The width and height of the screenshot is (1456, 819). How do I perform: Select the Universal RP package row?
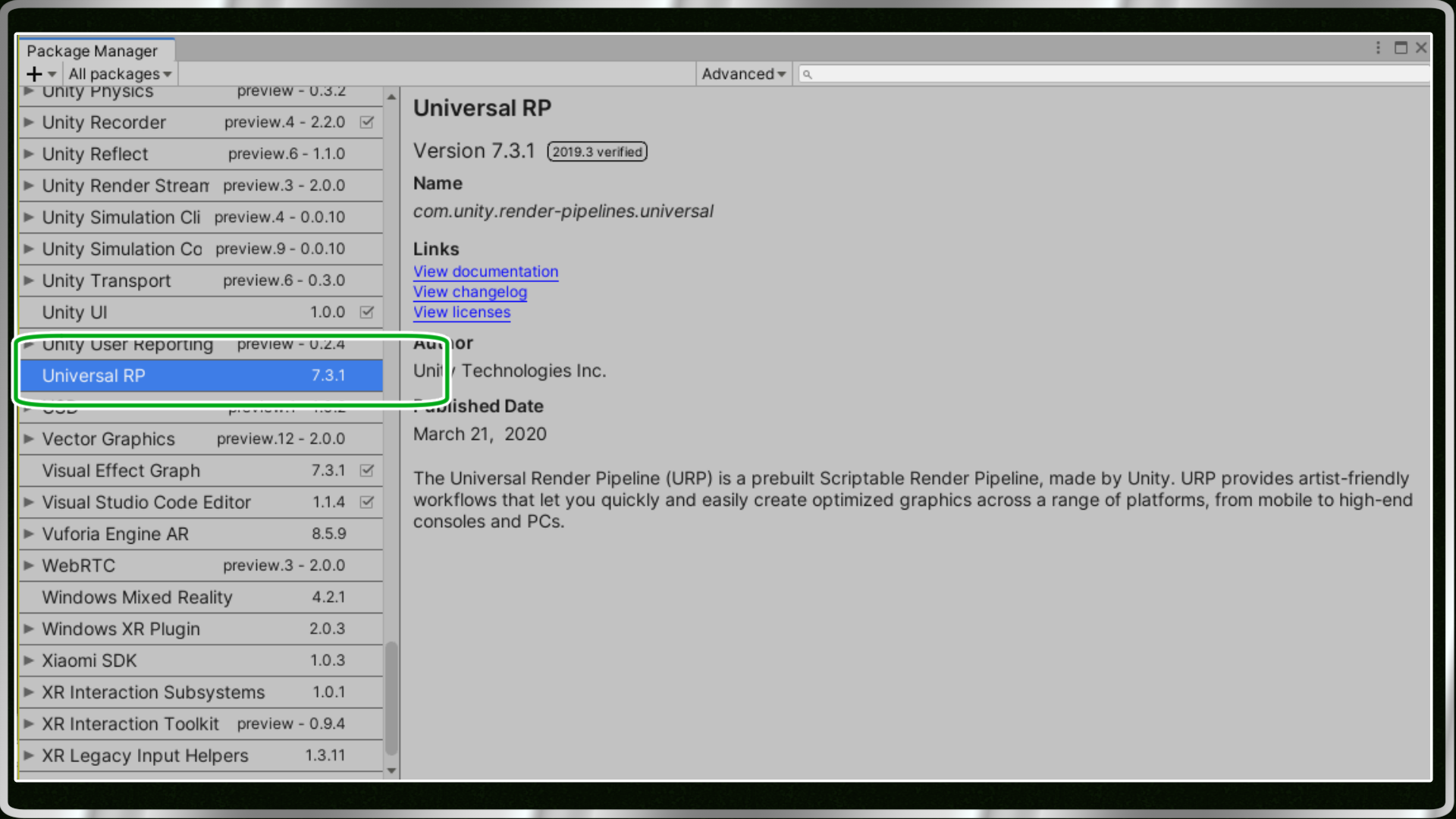pos(201,375)
